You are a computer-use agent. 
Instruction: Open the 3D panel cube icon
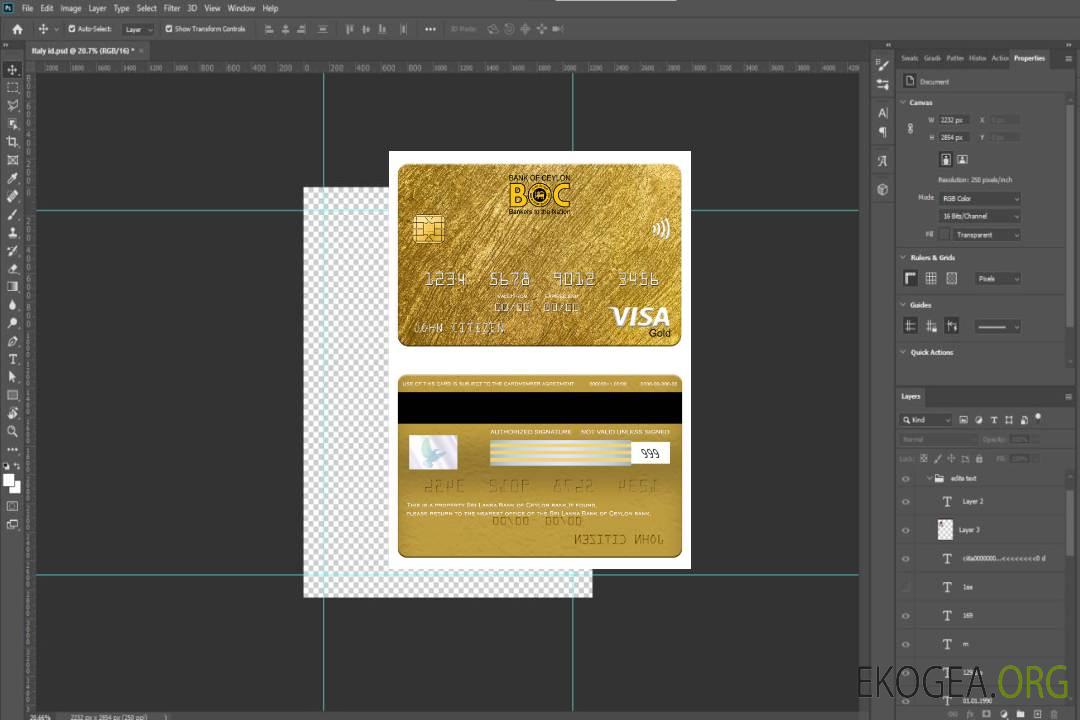883,189
